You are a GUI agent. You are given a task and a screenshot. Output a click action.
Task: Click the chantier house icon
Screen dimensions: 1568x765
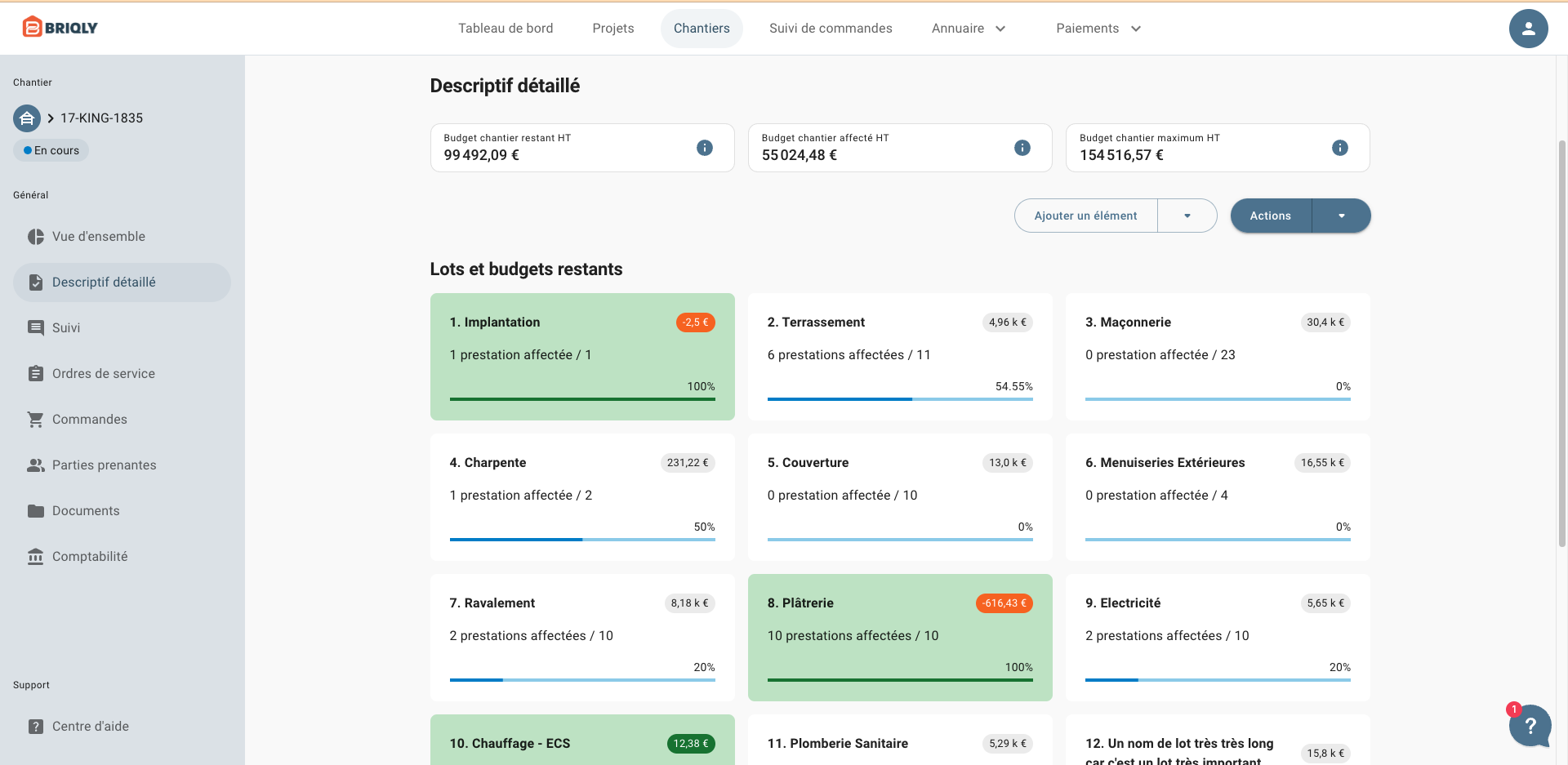click(x=27, y=118)
